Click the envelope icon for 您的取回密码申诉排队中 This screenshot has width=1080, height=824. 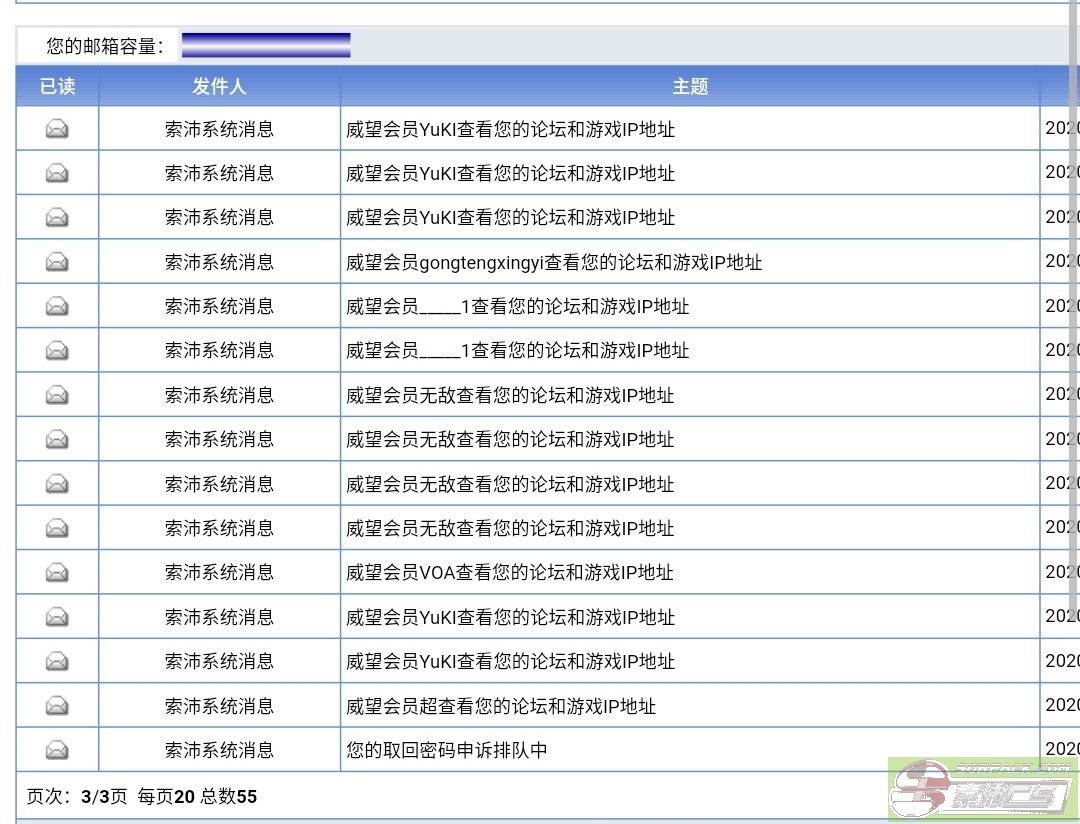tap(57, 750)
